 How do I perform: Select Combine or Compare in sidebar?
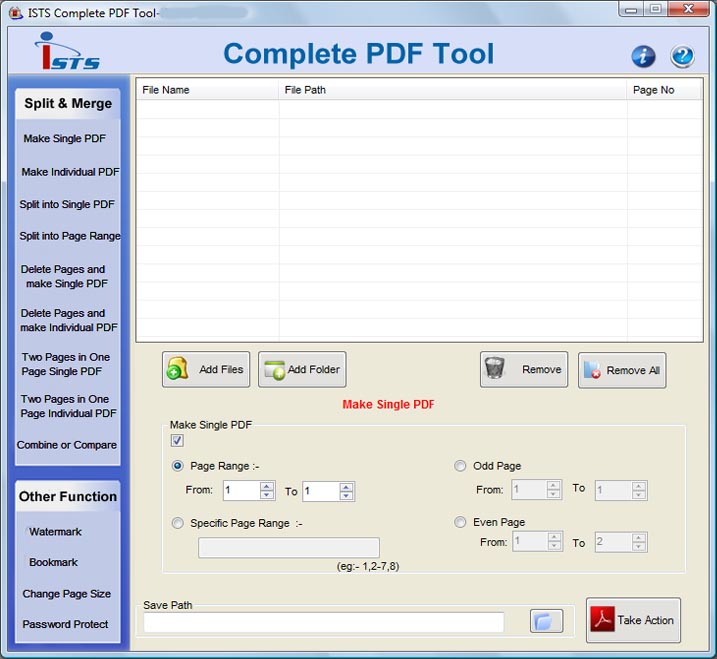[x=67, y=445]
